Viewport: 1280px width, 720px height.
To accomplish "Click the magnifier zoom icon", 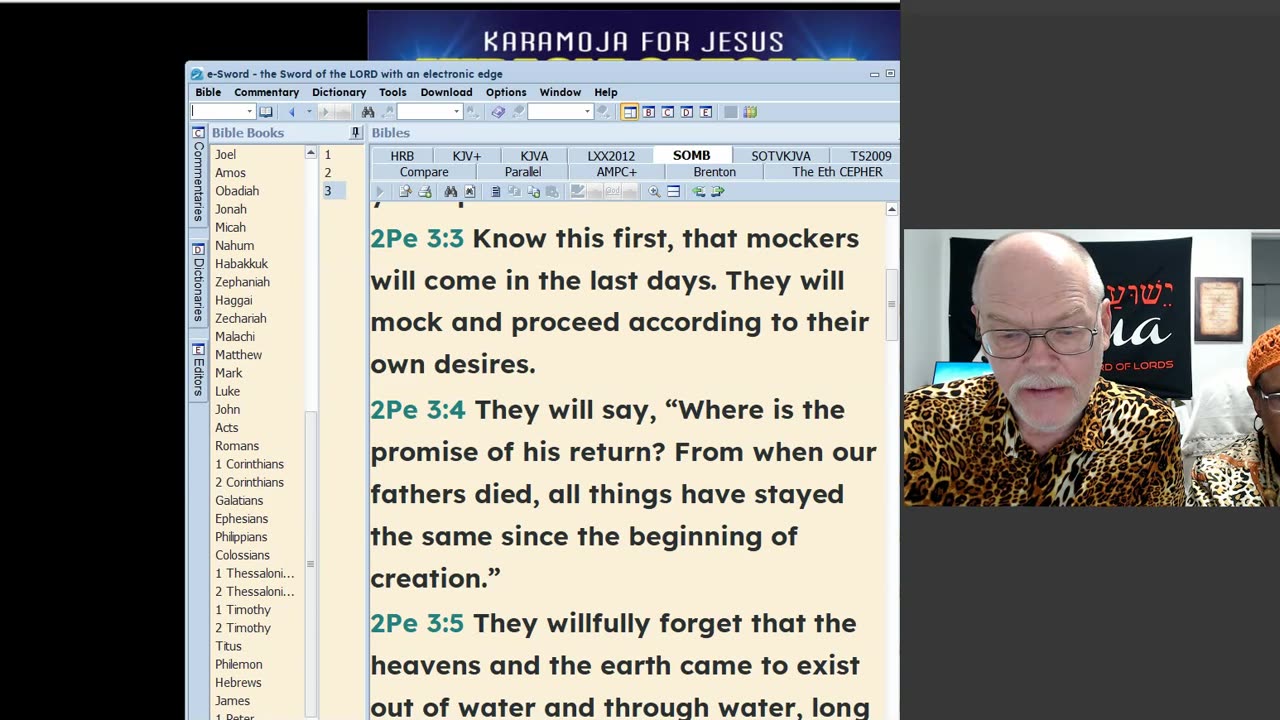I will click(x=654, y=191).
